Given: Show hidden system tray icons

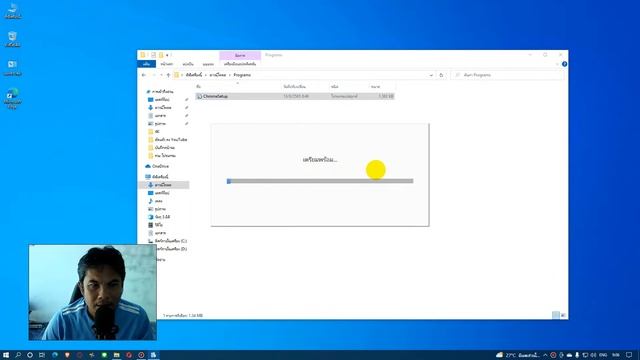Looking at the screenshot, I should [x=545, y=355].
